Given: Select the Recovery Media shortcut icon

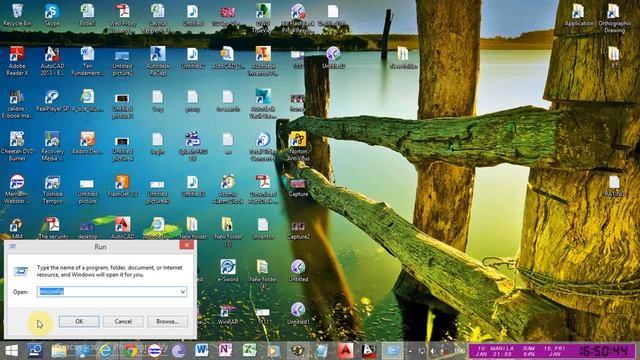Looking at the screenshot, I should [52, 146].
